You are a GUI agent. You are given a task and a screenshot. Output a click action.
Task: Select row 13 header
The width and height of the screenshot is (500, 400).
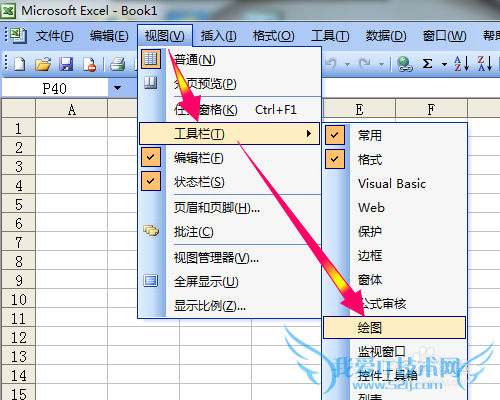point(18,356)
